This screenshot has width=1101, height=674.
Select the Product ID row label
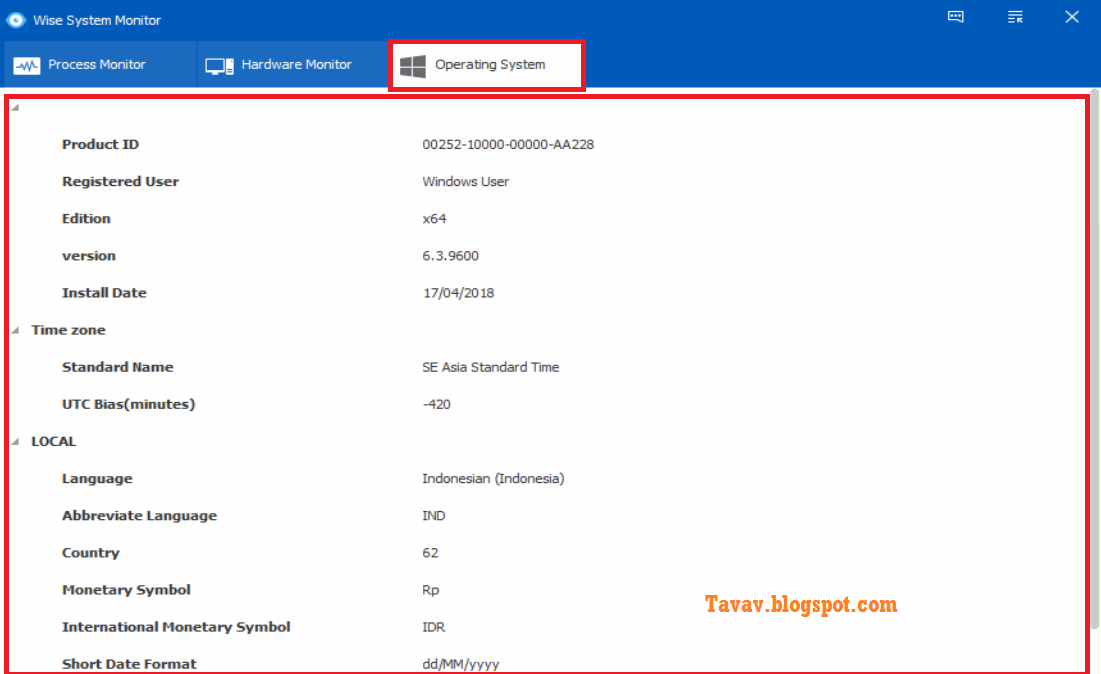tap(100, 144)
